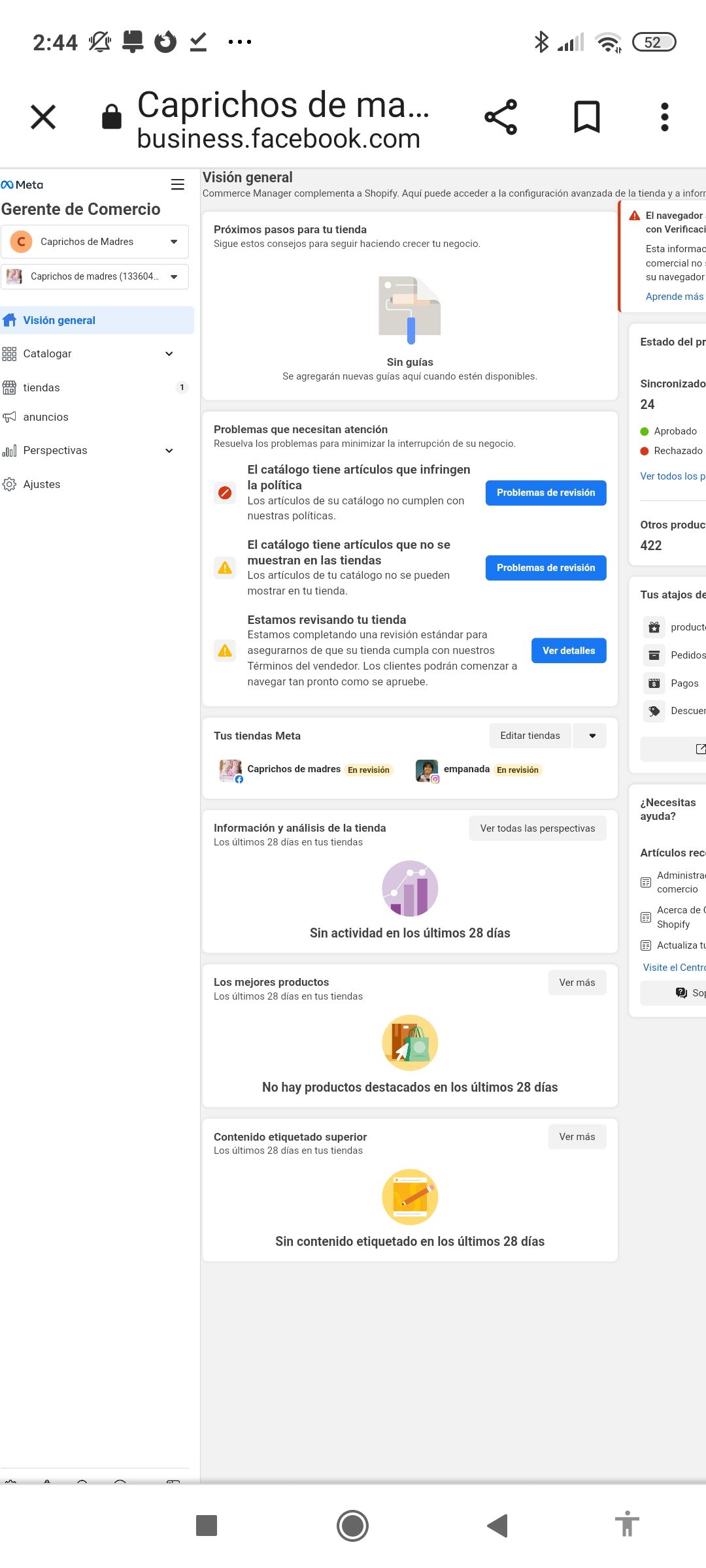This screenshot has height=1568, width=706.
Task: Click Problemas de revisión for policy-violating items
Action: click(x=546, y=493)
